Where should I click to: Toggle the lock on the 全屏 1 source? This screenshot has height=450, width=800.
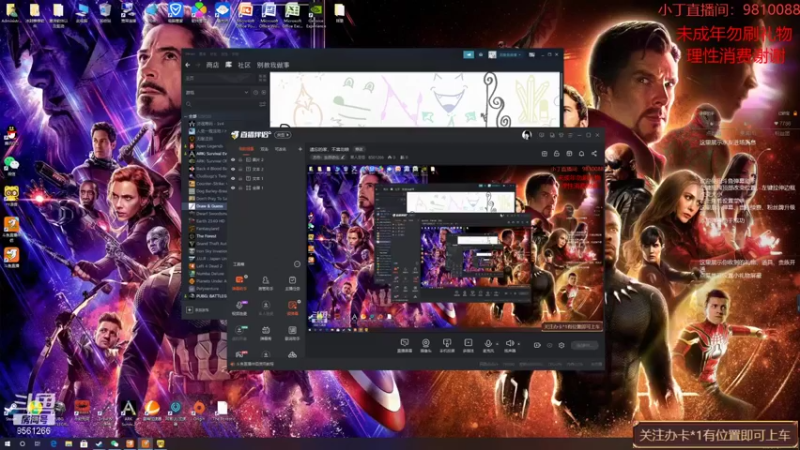[x=241, y=188]
